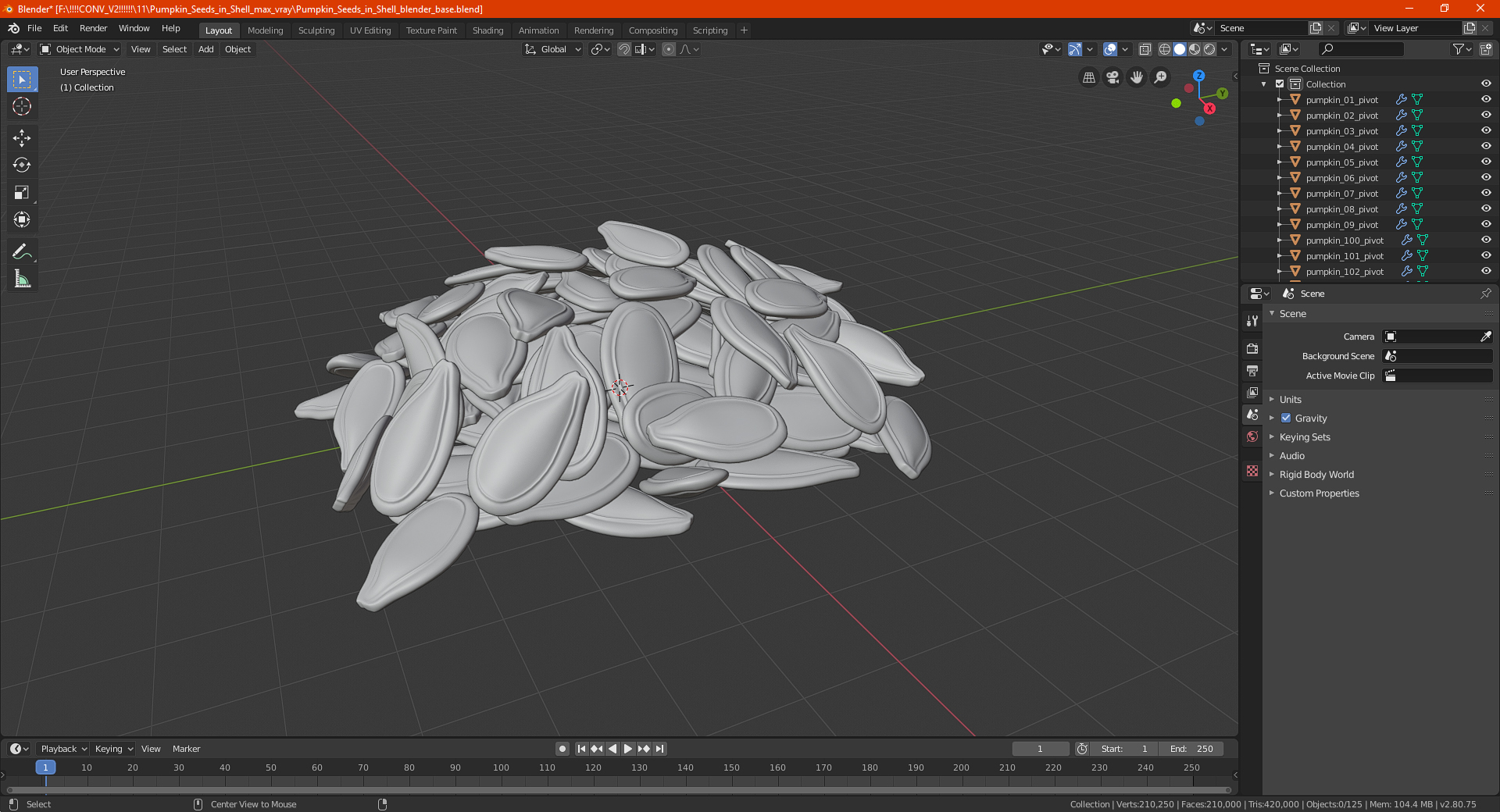Switch to the Sculpting workspace tab

pos(316,30)
